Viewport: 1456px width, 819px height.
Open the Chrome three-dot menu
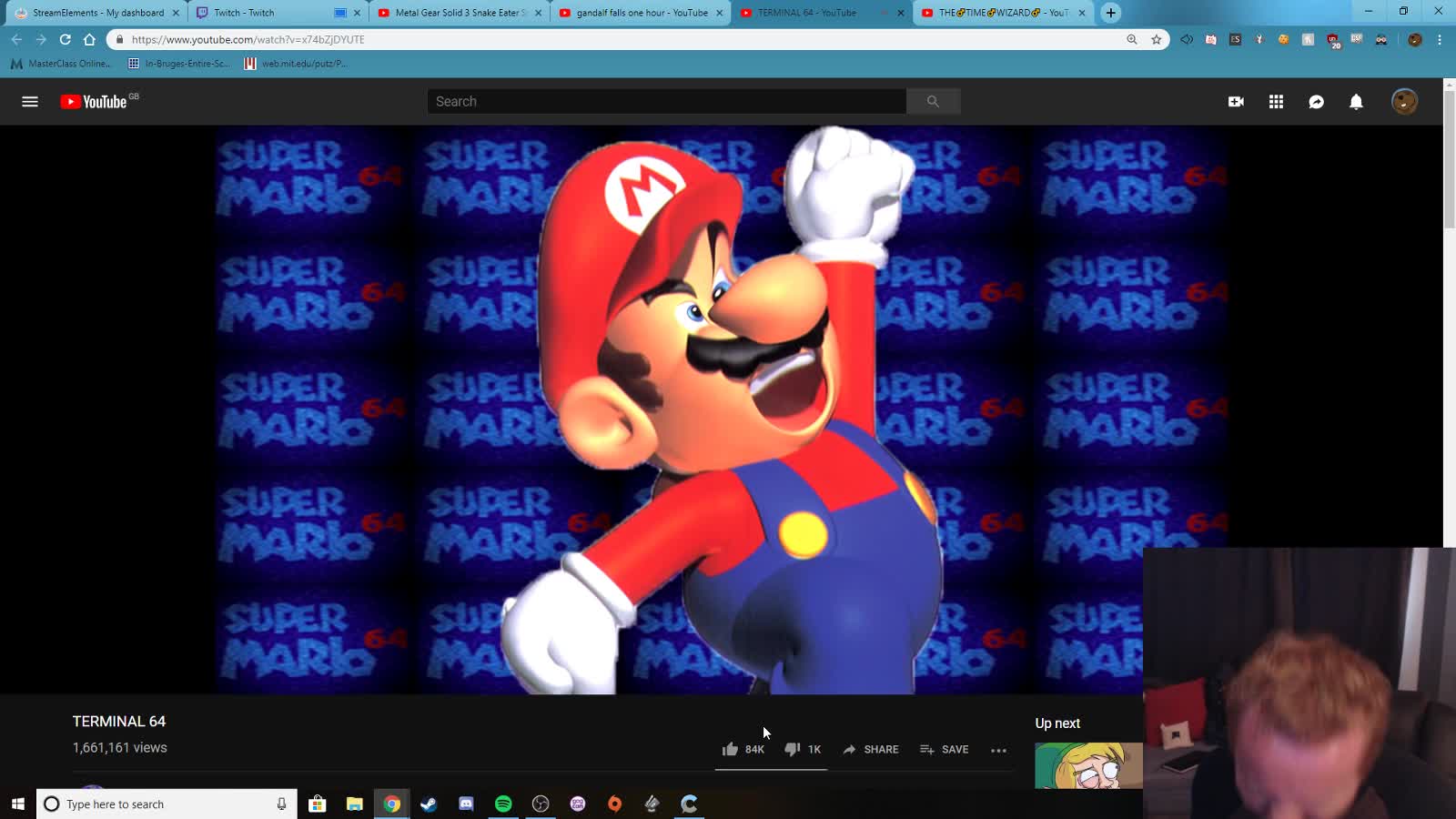pos(1440,39)
